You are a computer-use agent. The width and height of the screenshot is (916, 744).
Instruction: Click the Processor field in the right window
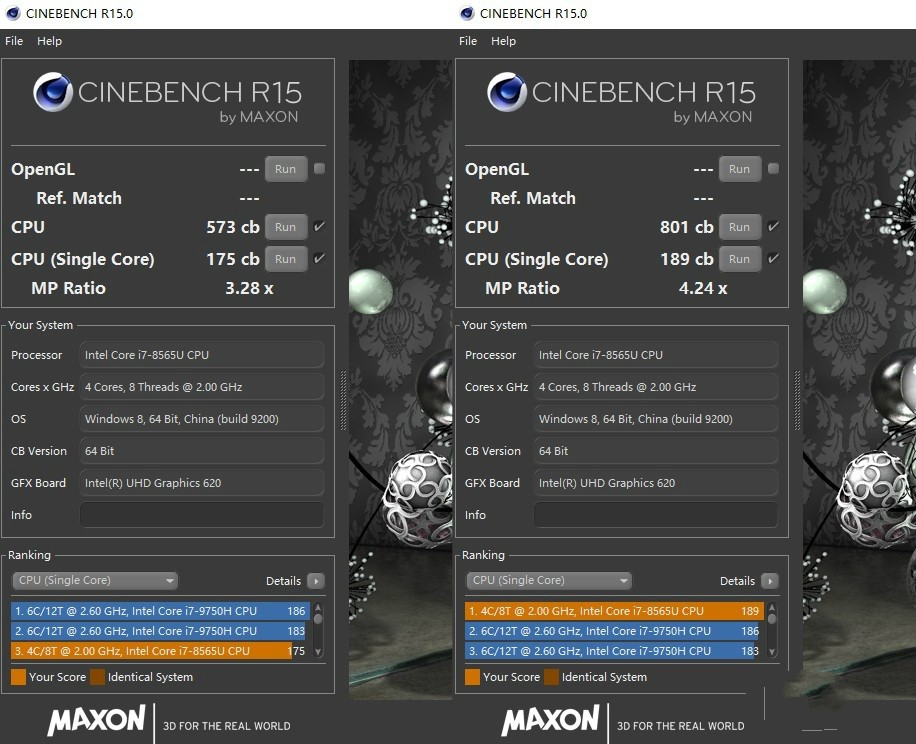[x=655, y=354]
